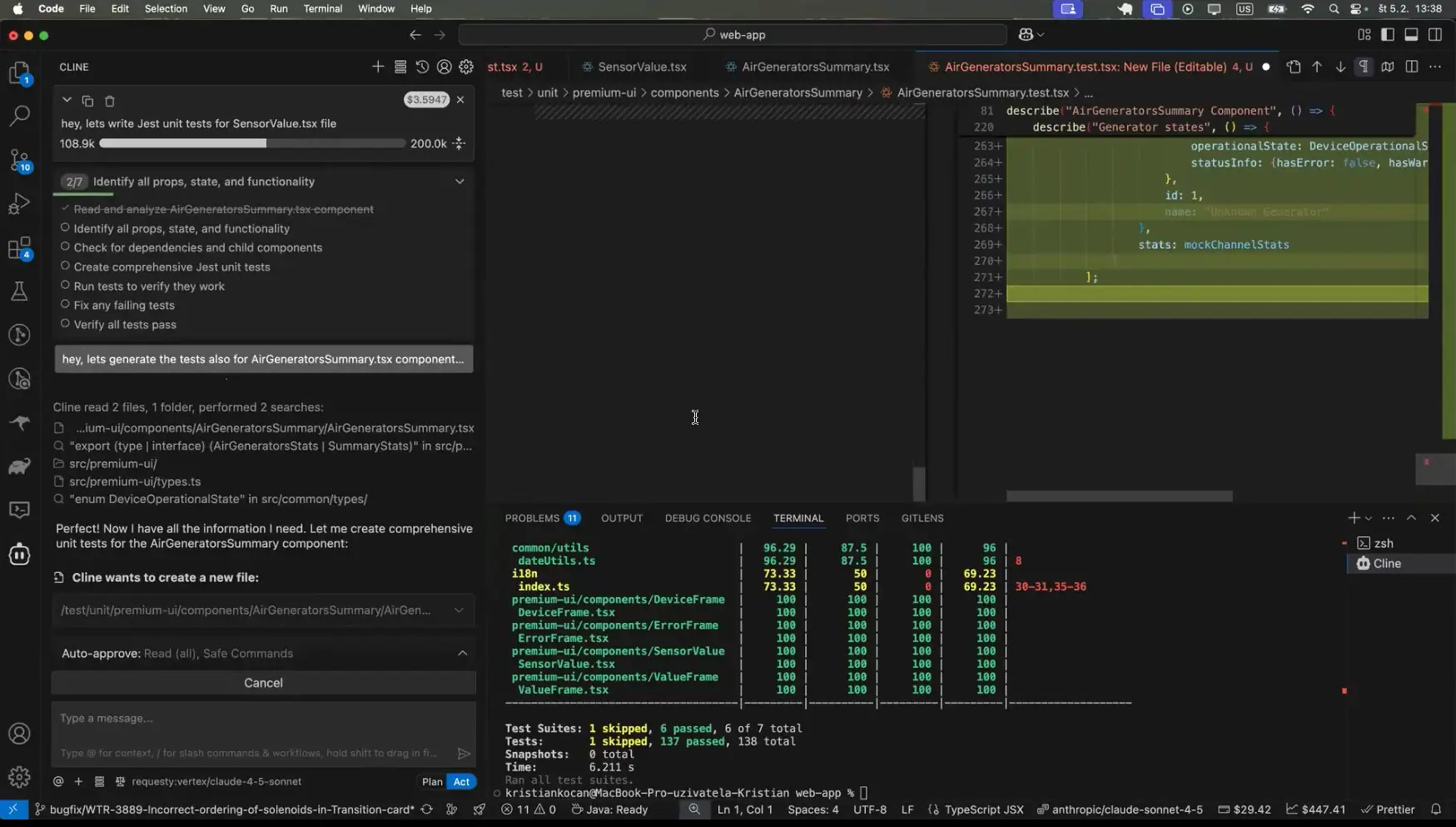Split the editor right
Viewport: 1456px width, 827px height.
[1412, 67]
